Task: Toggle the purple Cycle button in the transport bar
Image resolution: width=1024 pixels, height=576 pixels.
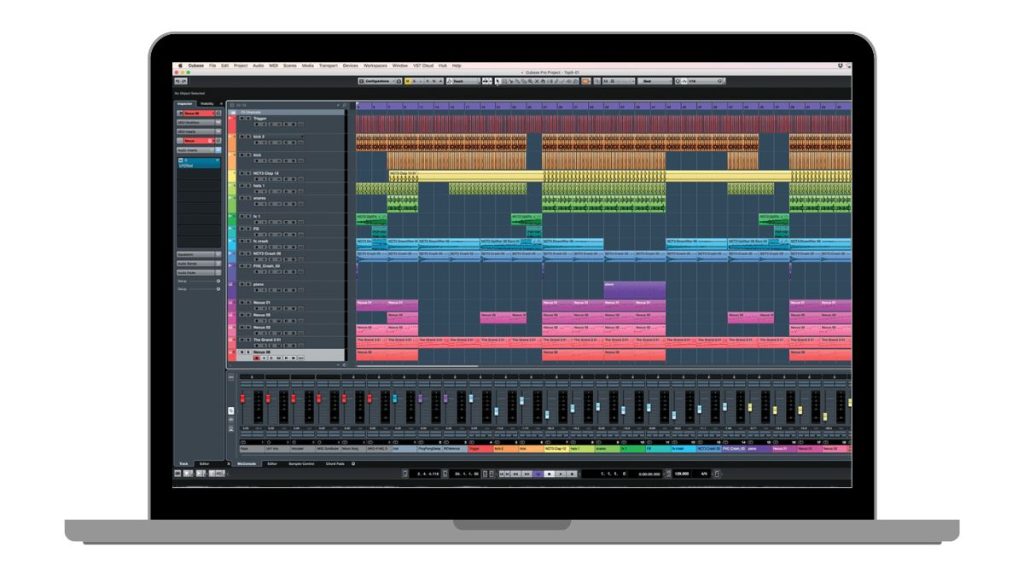Action: [x=539, y=473]
